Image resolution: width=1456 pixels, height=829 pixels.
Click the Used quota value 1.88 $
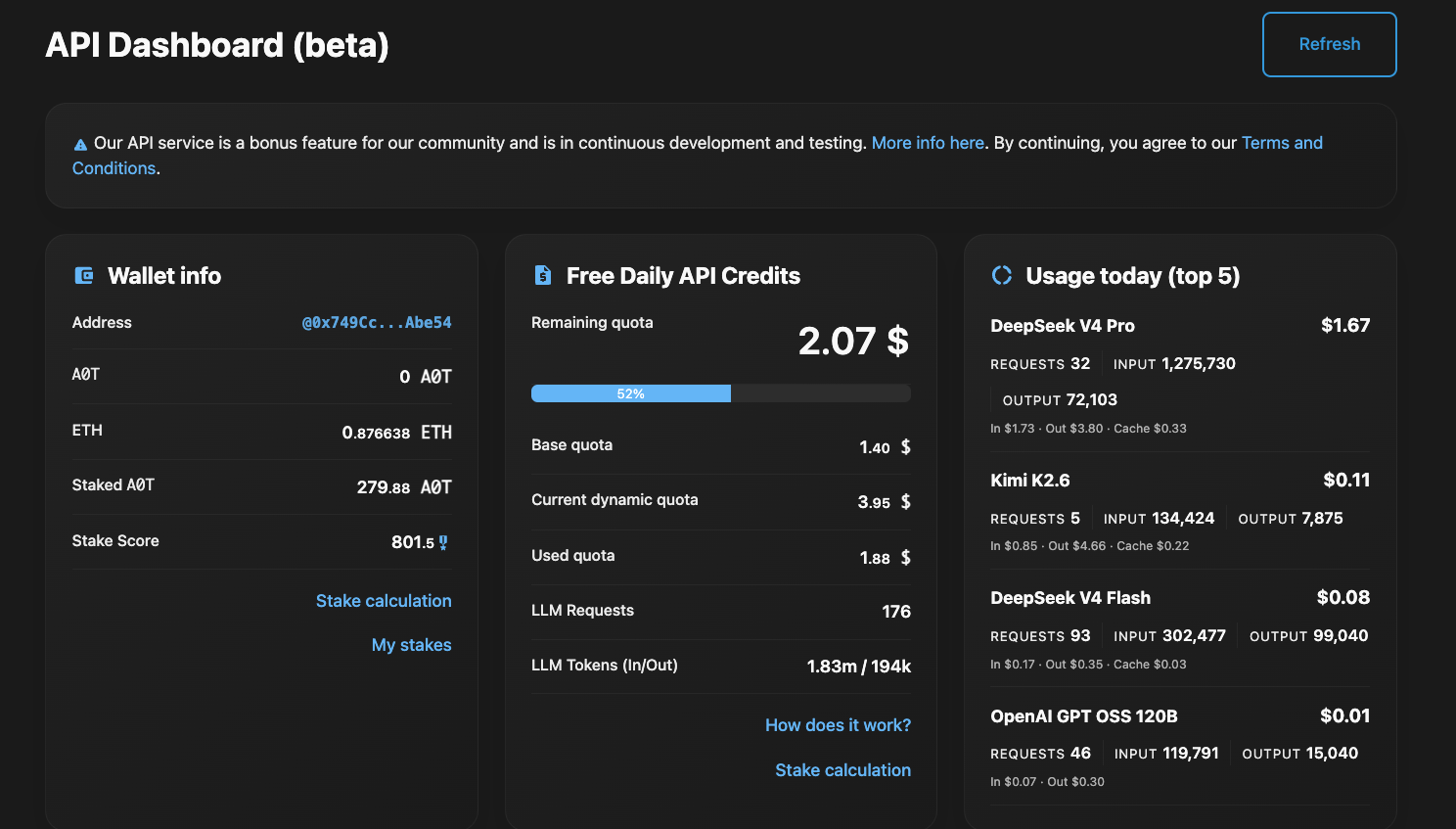click(885, 558)
